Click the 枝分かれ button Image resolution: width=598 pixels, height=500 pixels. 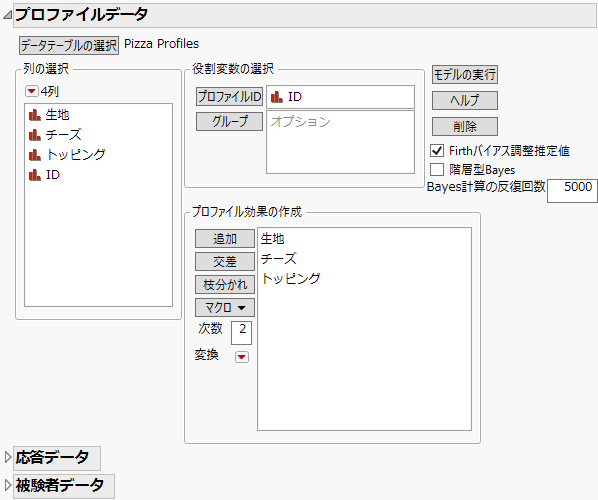[x=225, y=285]
